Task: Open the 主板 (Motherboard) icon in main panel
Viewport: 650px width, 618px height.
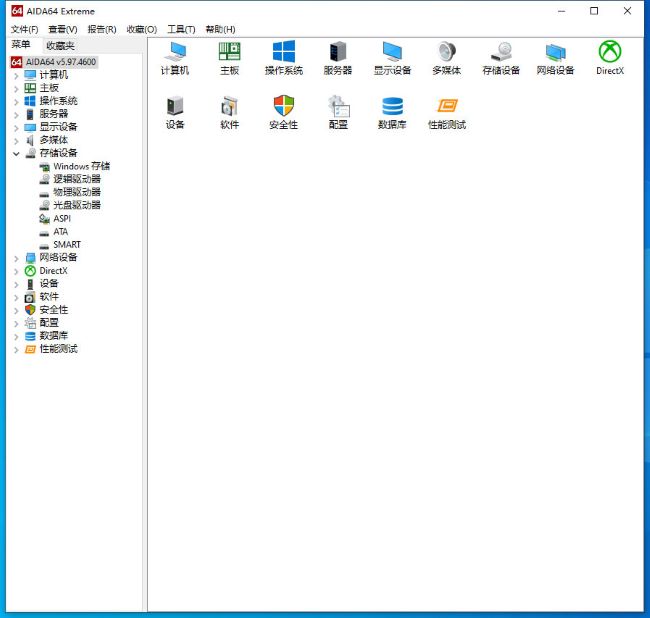Action: 229,52
